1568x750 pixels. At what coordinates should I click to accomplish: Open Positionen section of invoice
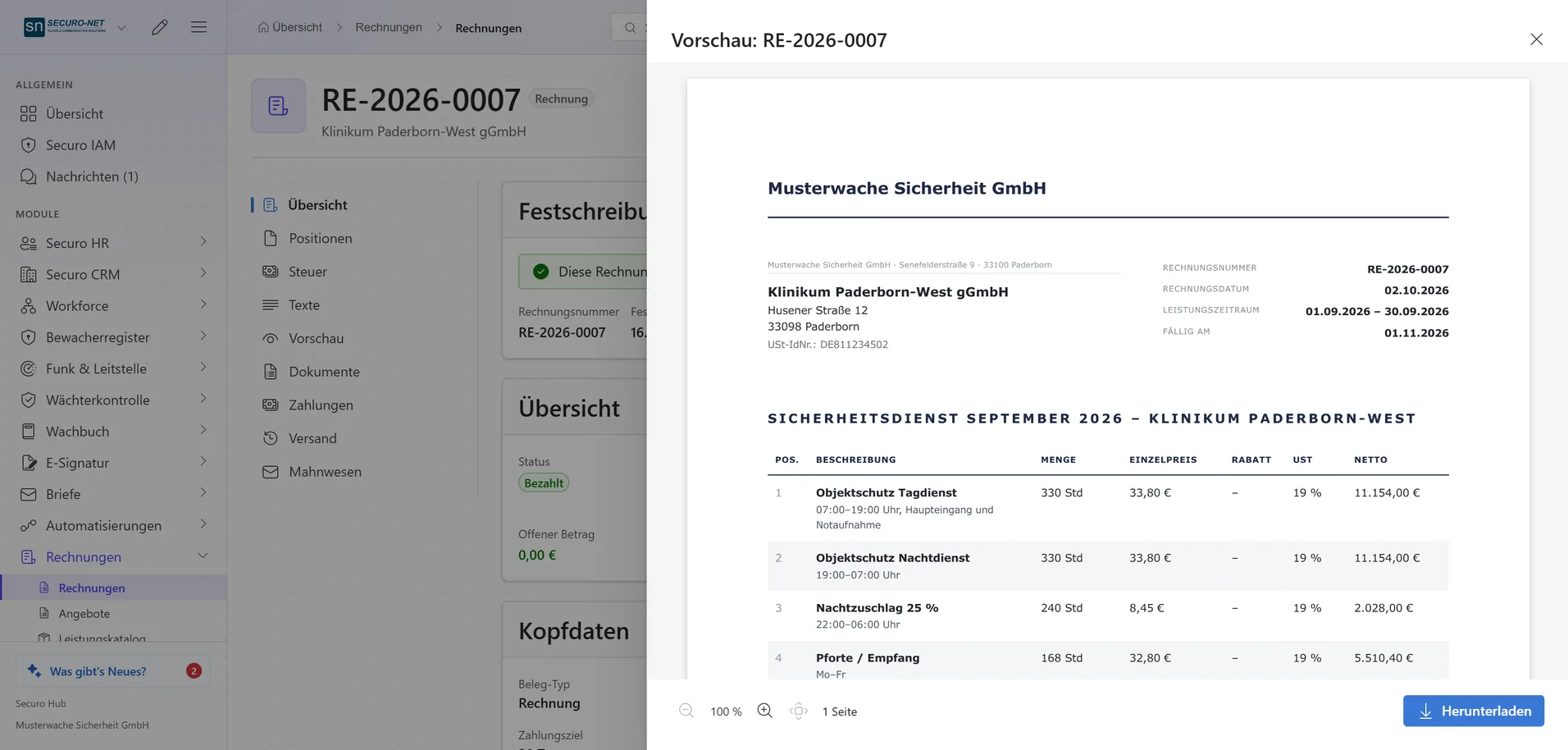pos(320,239)
